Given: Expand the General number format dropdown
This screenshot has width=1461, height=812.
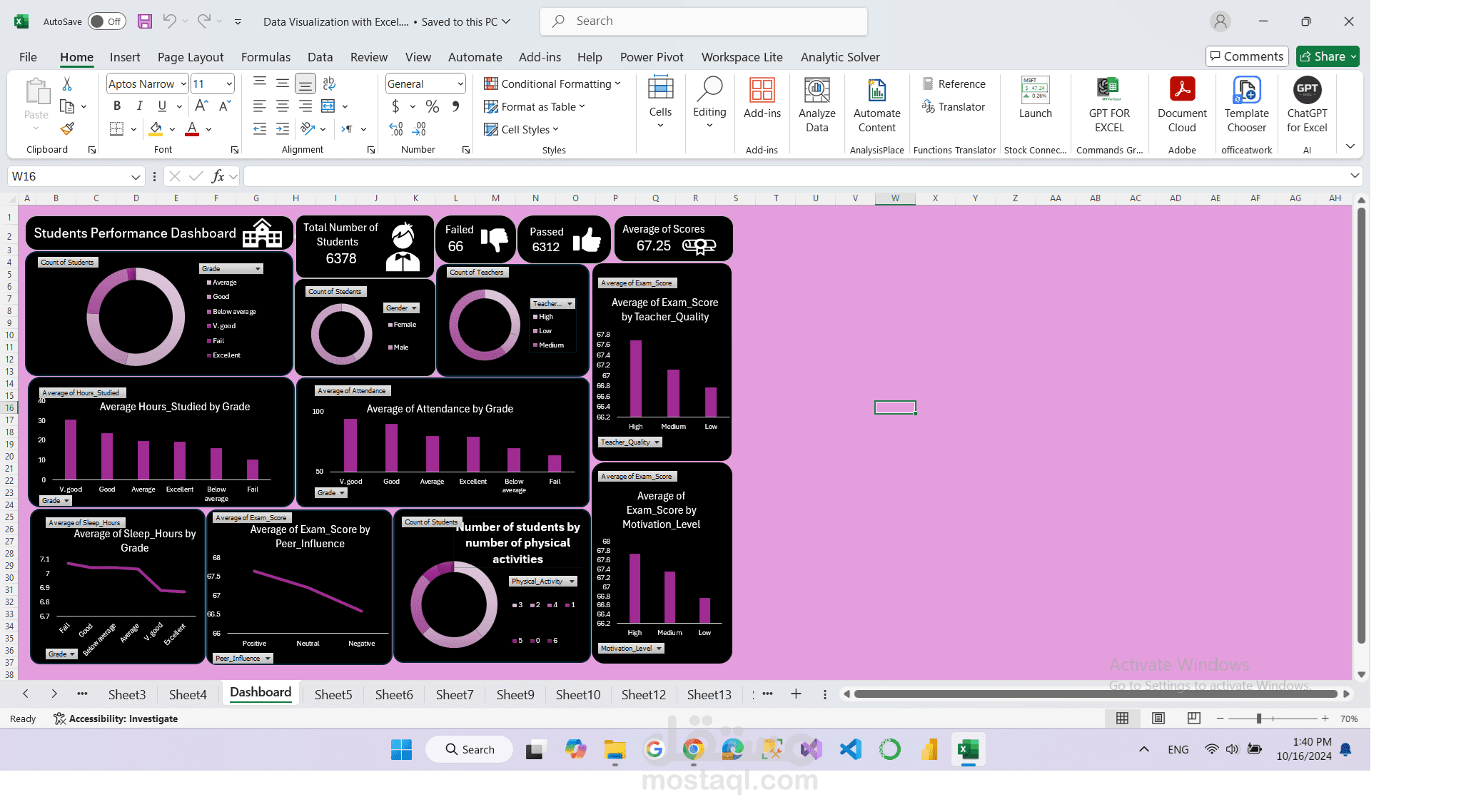Looking at the screenshot, I should click(460, 83).
